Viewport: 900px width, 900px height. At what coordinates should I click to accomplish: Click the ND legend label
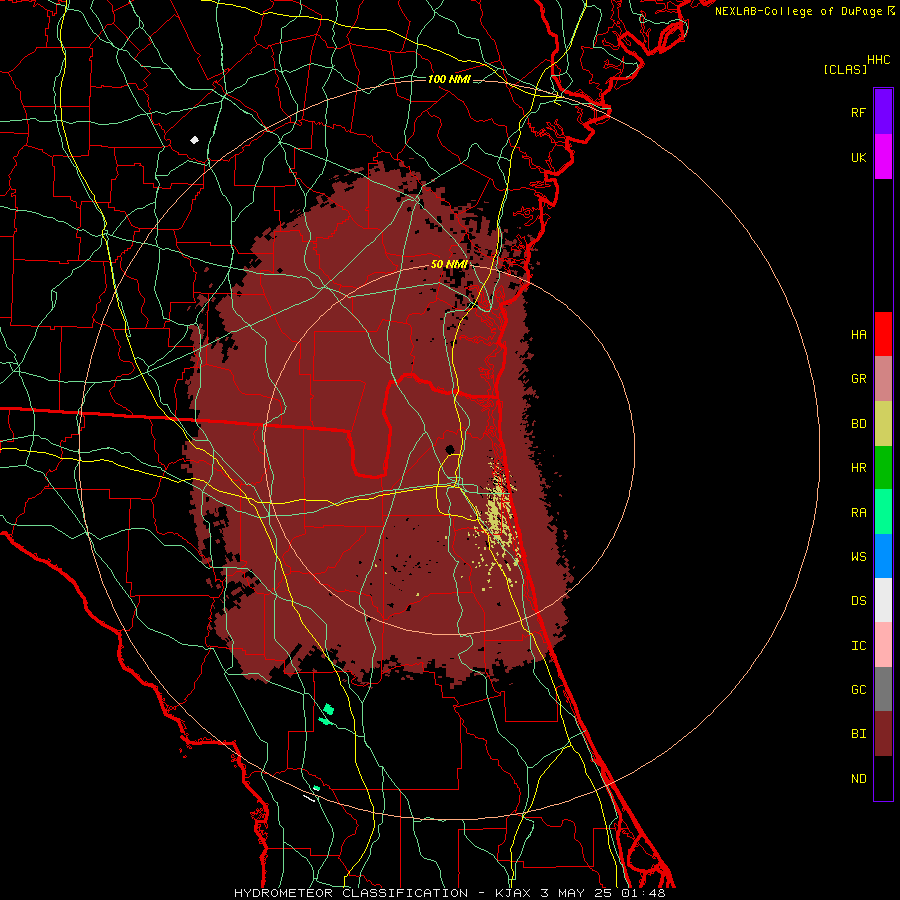pyautogui.click(x=858, y=779)
